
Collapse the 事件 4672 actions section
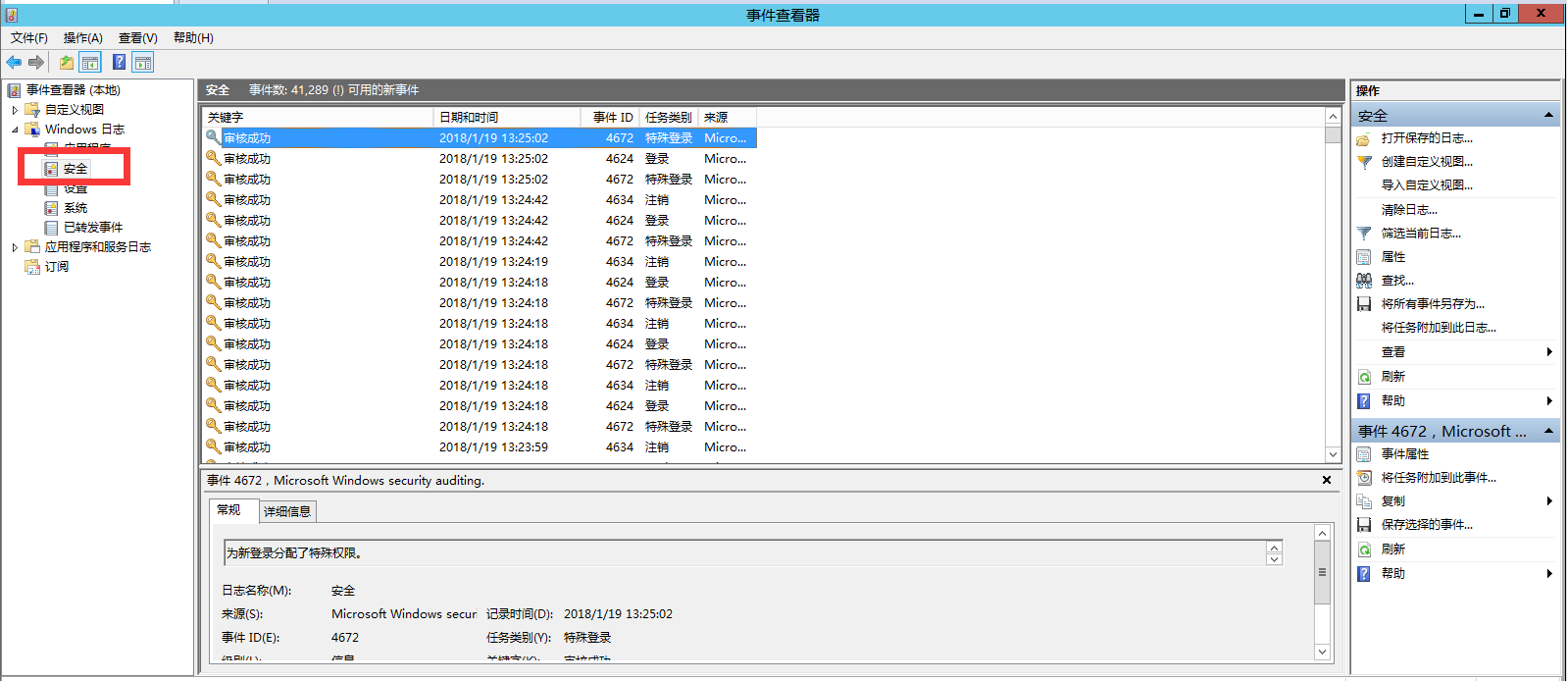(x=1548, y=431)
